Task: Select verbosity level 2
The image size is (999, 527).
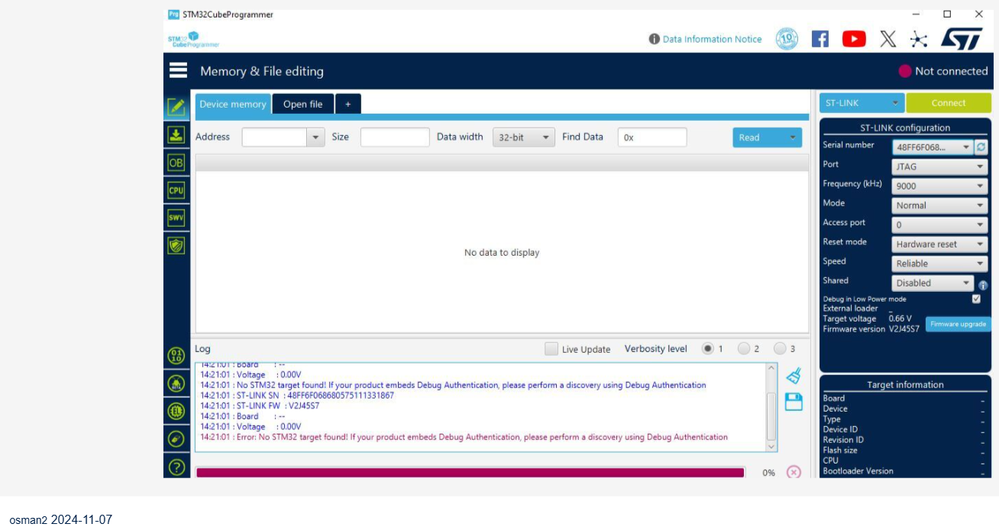Action: point(744,349)
